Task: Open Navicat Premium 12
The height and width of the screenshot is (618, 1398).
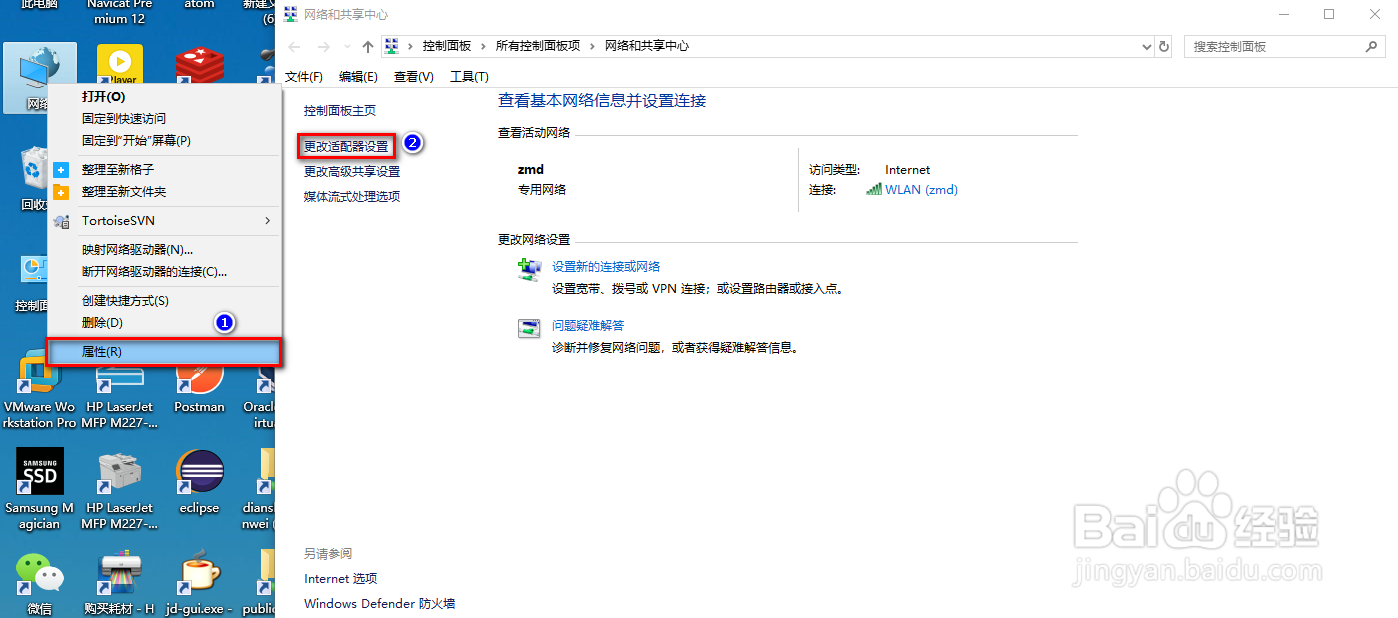Action: [119, 10]
